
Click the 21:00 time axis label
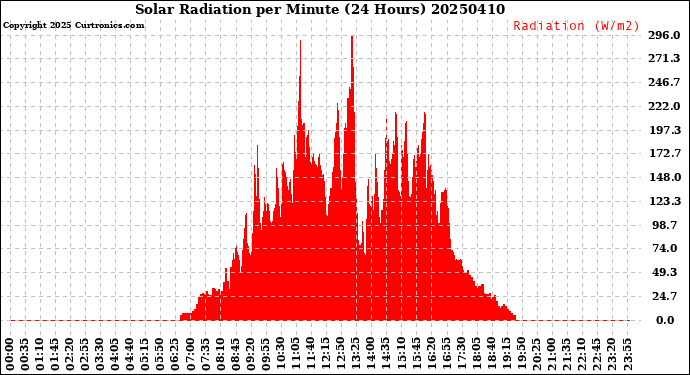(552, 355)
